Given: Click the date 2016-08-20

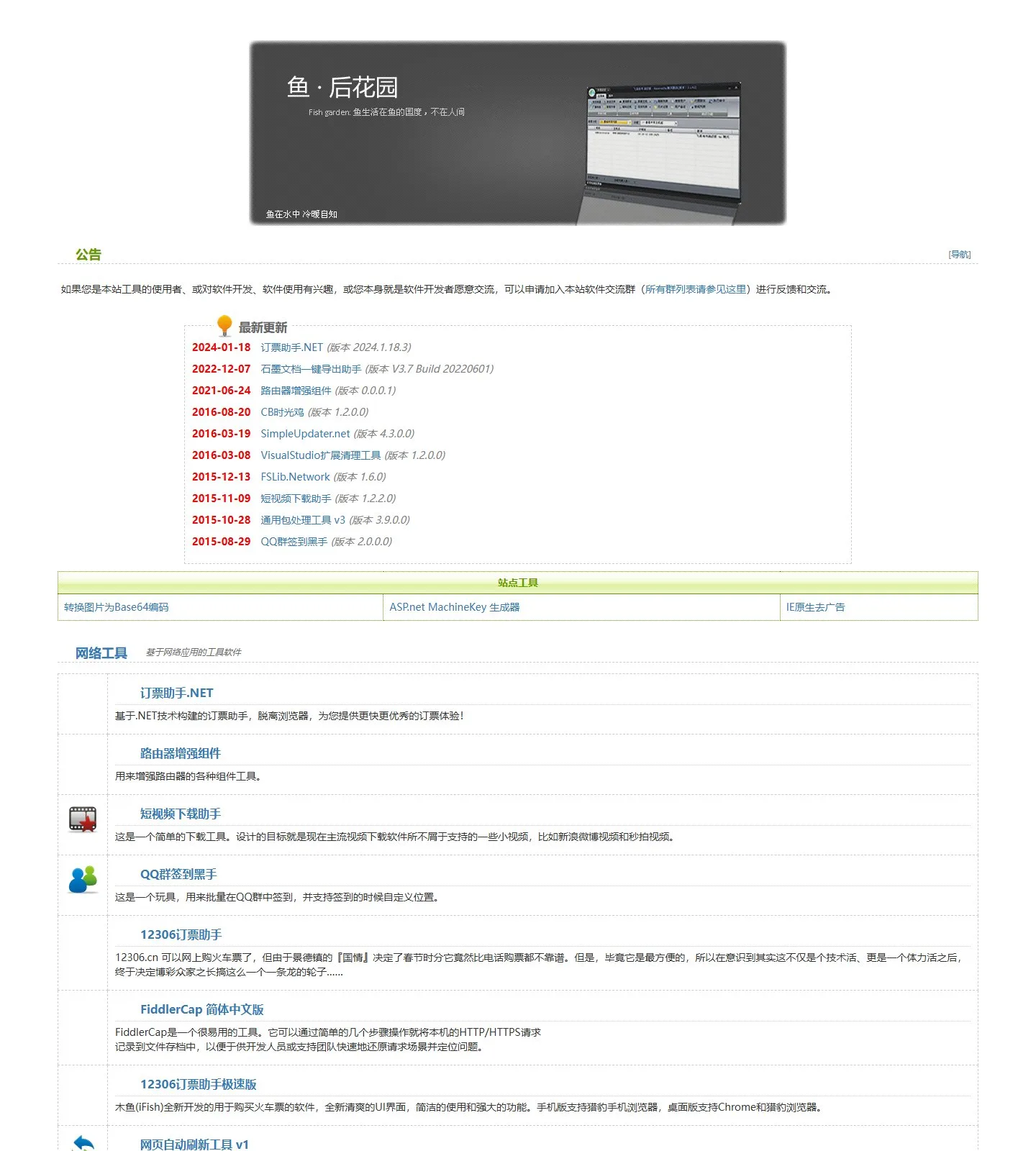Looking at the screenshot, I should (221, 412).
